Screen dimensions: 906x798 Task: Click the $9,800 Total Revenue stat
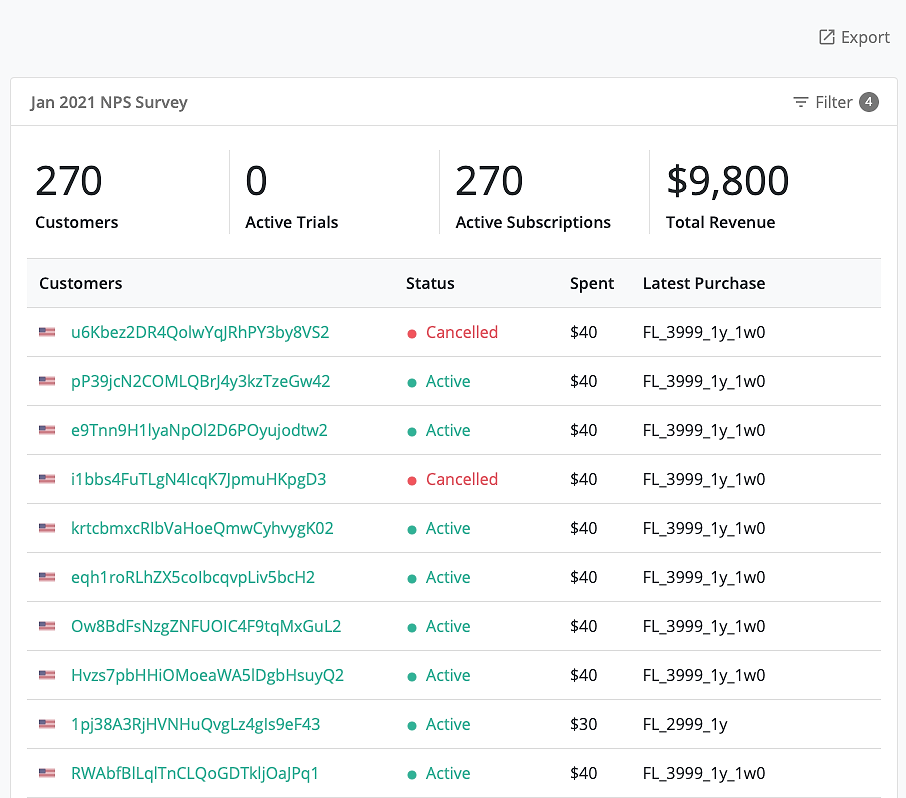(727, 196)
